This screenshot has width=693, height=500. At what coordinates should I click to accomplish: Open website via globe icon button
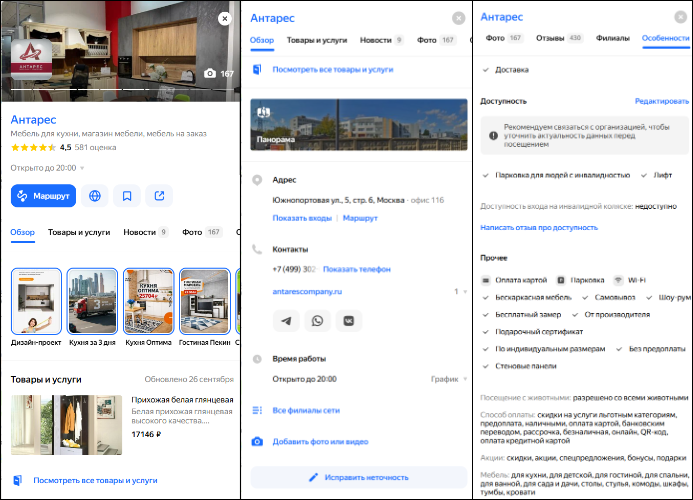(95, 196)
